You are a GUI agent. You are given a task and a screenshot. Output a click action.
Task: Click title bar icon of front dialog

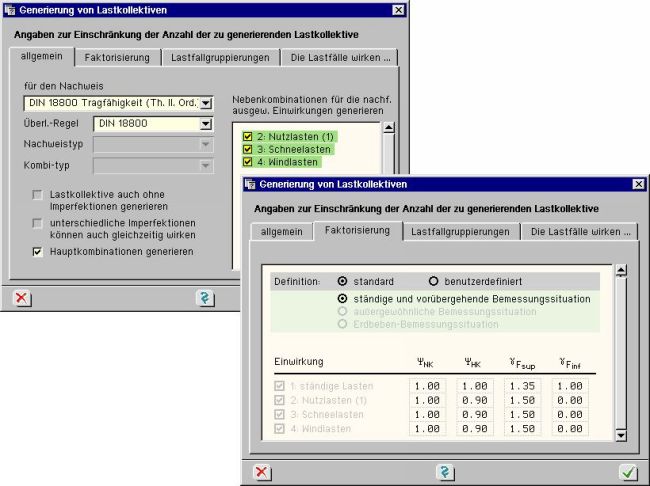click(250, 185)
